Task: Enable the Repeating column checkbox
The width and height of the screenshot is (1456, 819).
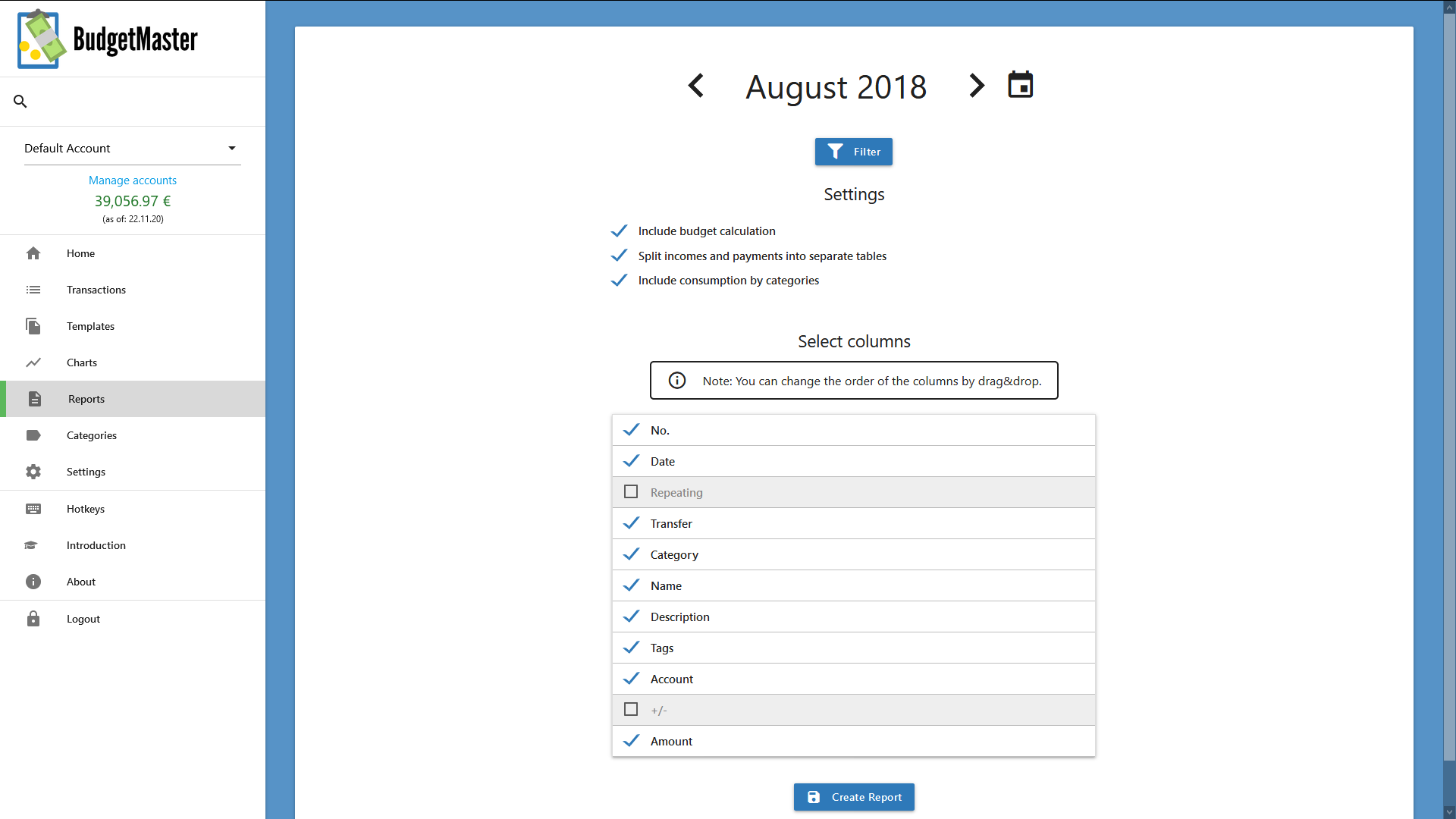Action: coord(631,492)
